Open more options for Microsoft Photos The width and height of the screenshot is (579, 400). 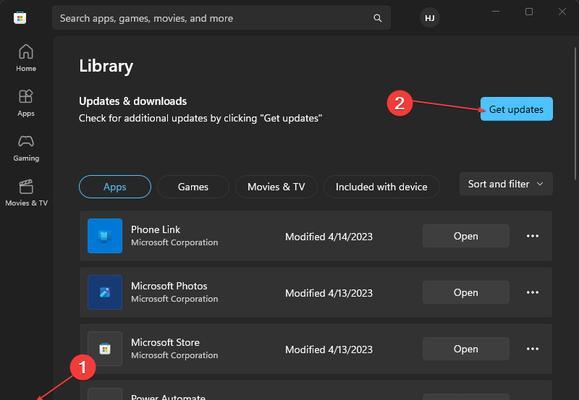coord(532,292)
